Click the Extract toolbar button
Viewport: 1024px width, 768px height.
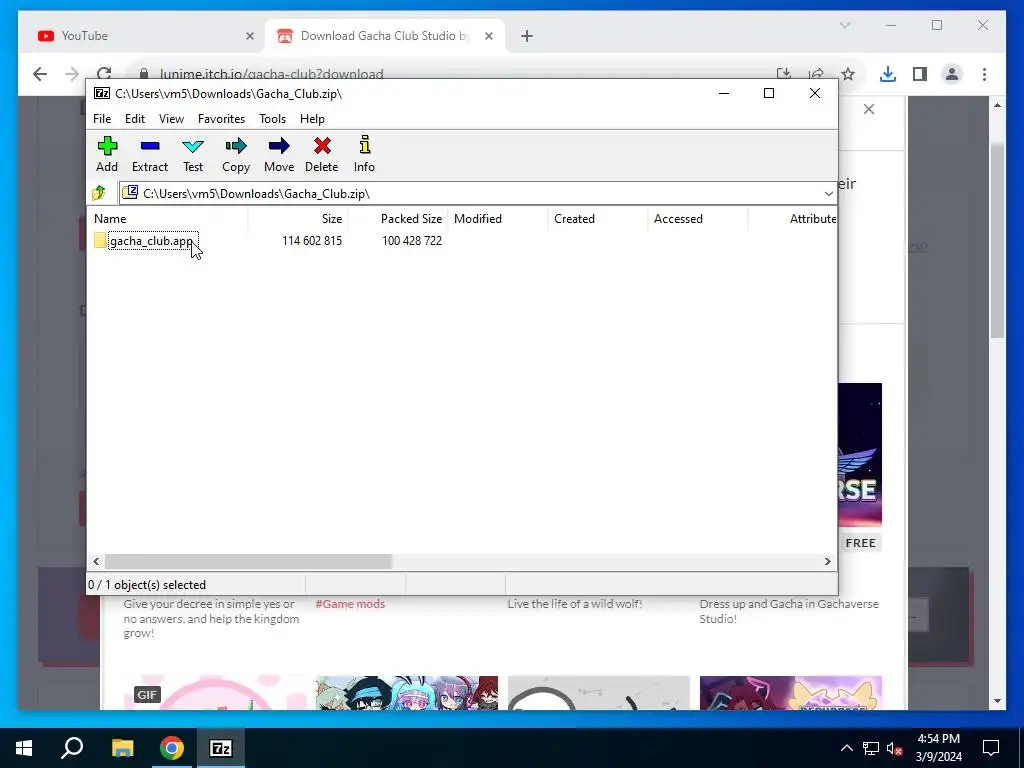pyautogui.click(x=150, y=154)
